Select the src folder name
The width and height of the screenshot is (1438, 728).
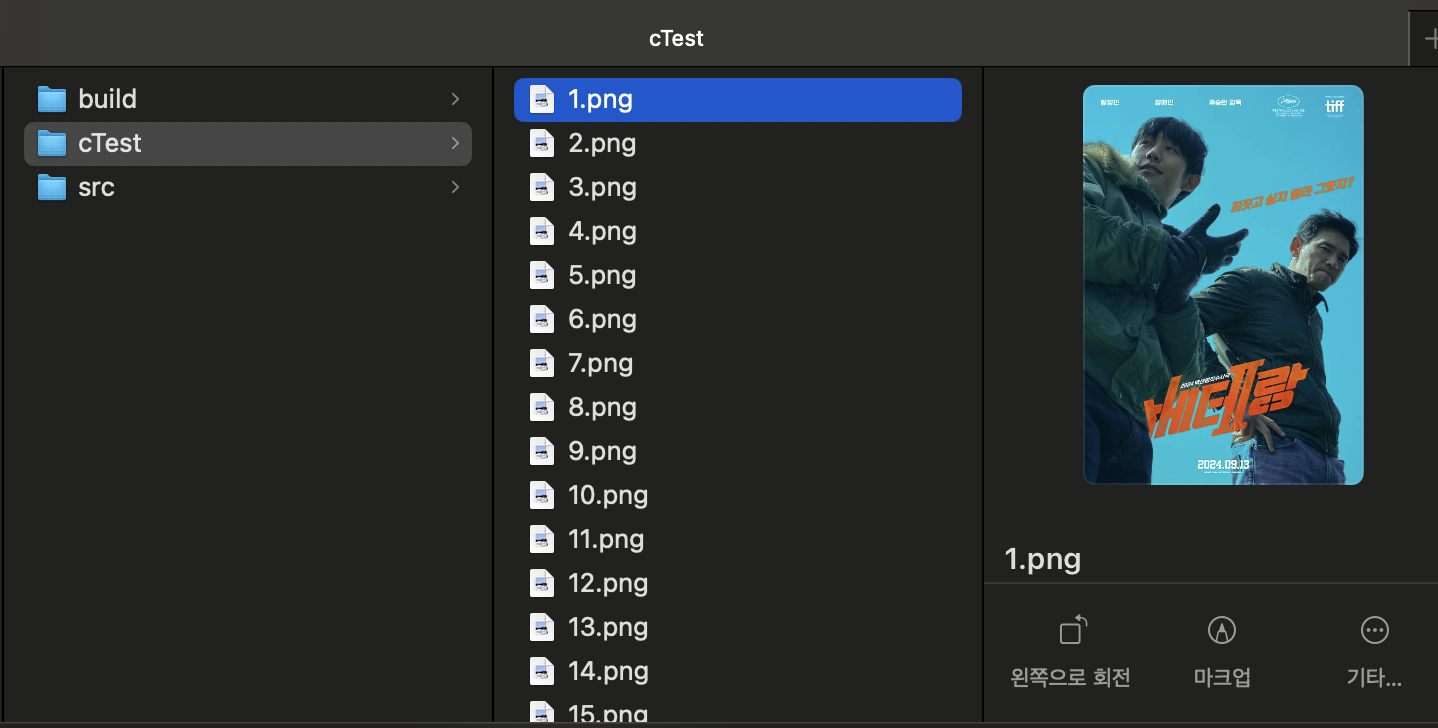point(96,187)
